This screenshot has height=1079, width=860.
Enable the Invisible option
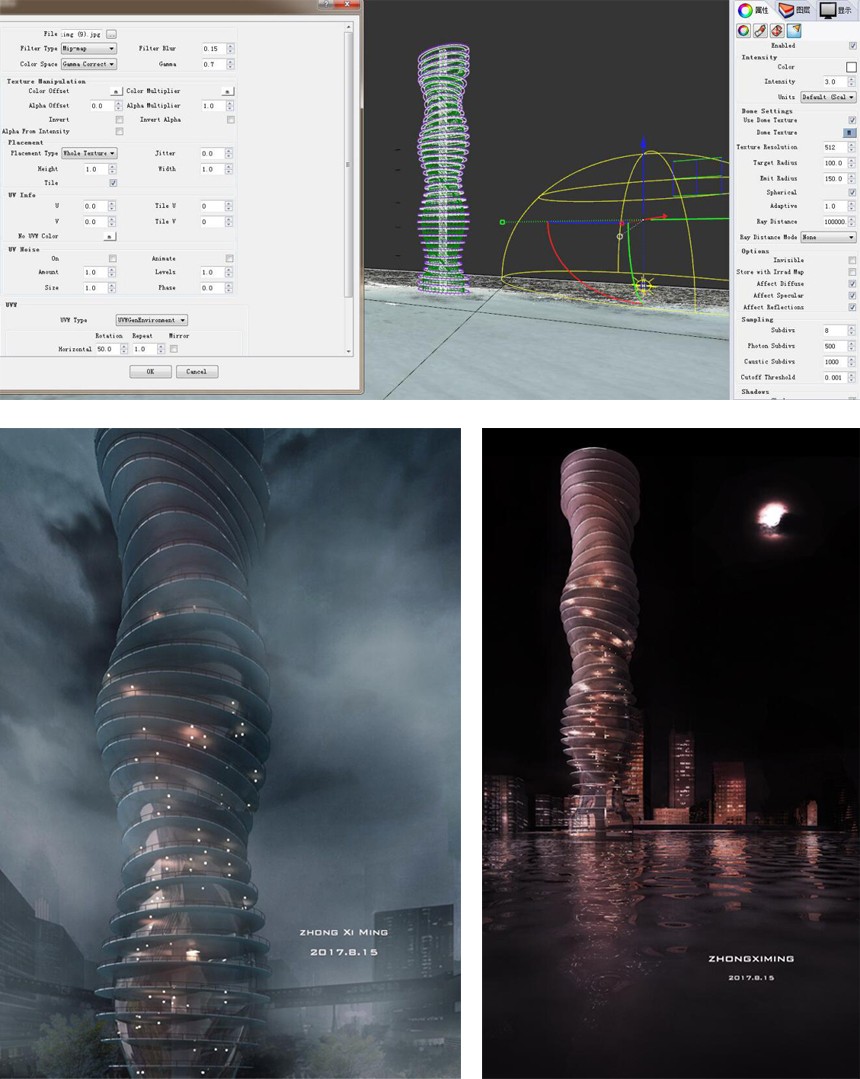click(x=852, y=260)
